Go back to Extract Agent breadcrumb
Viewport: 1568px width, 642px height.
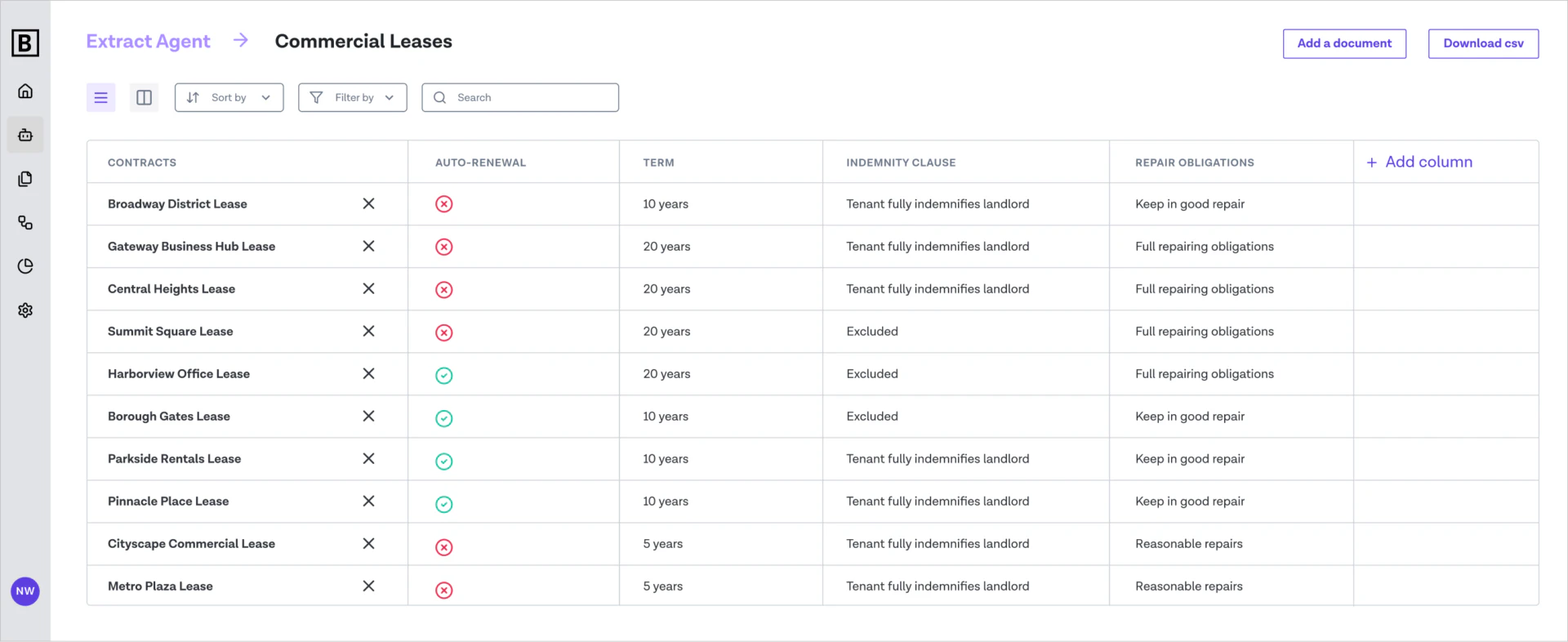148,42
